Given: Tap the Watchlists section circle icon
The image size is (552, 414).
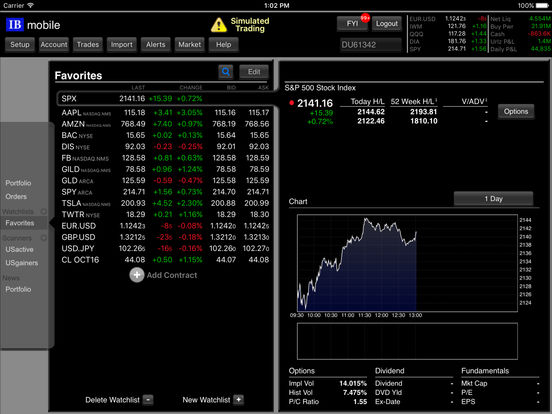Looking at the screenshot, I should pos(44,211).
